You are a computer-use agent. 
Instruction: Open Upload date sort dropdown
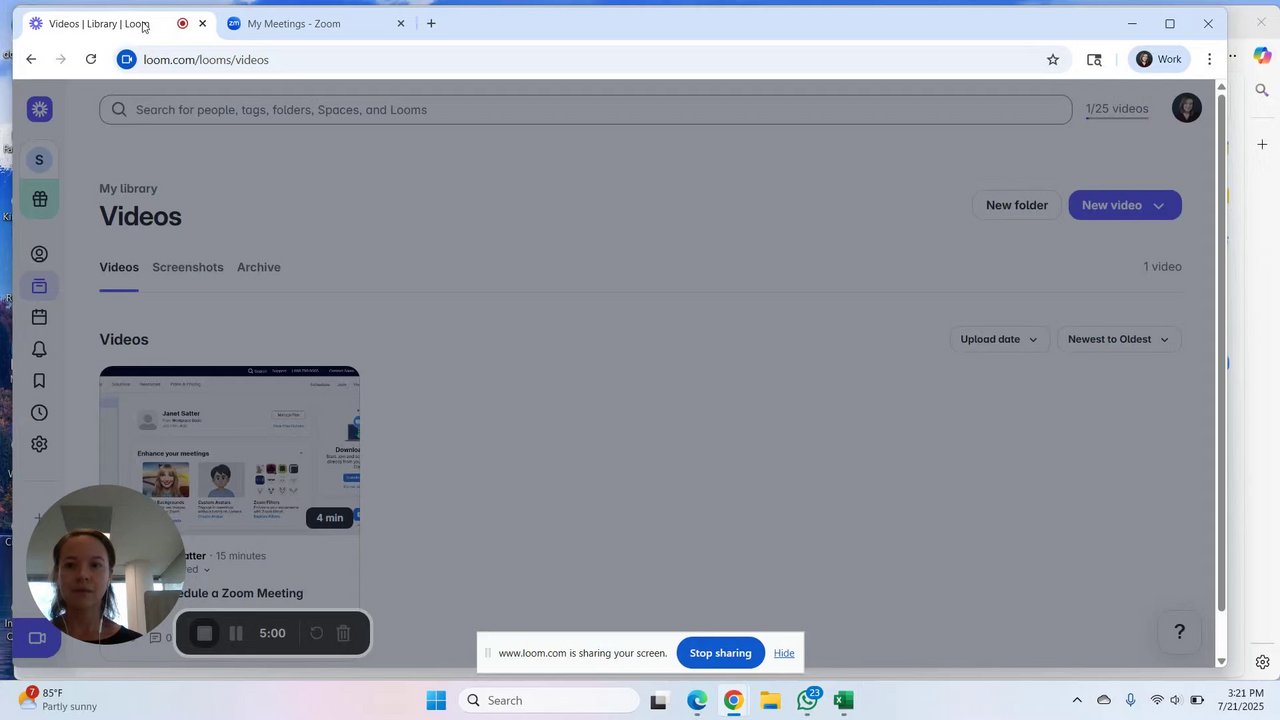(x=999, y=339)
